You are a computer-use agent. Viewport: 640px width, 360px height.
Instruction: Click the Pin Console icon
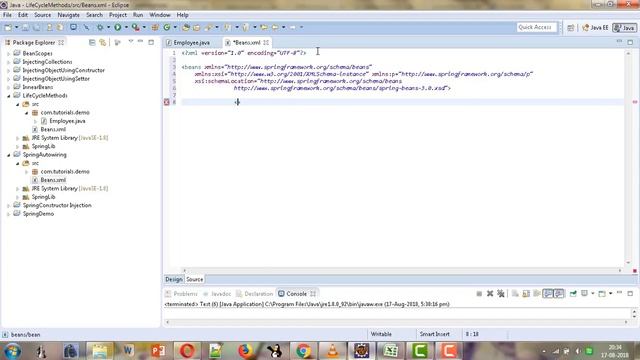[573, 293]
